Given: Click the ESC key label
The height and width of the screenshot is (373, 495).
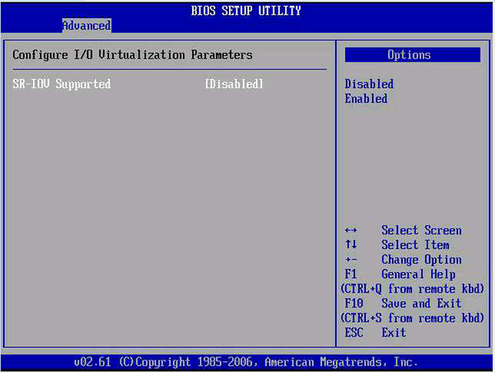Looking at the screenshot, I should coord(354,333).
